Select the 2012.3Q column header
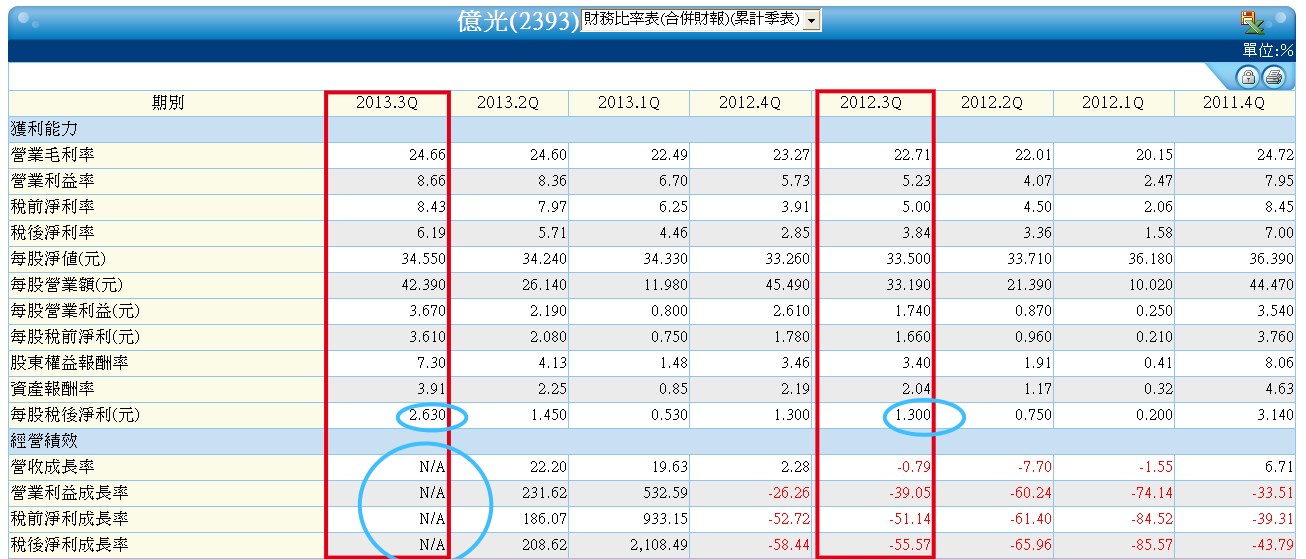The width and height of the screenshot is (1306, 559). tap(871, 103)
